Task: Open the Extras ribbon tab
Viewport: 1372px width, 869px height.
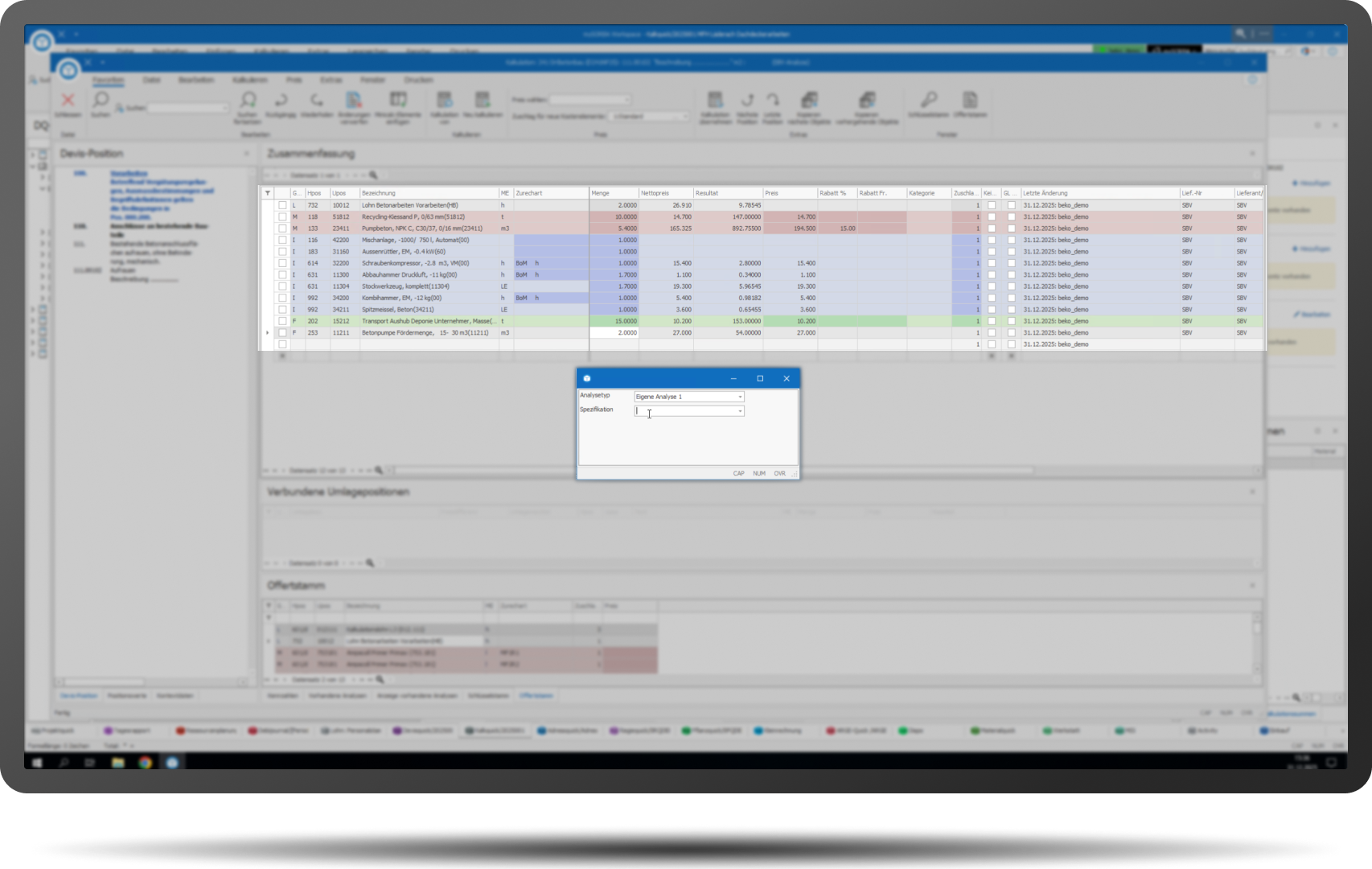Action: 331,80
